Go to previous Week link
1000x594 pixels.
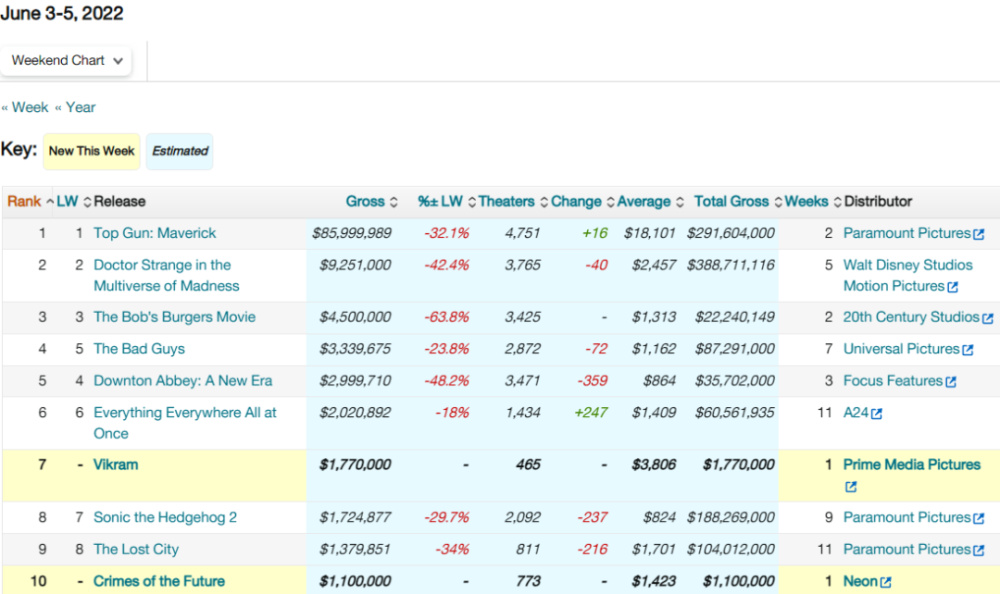[x=25, y=107]
